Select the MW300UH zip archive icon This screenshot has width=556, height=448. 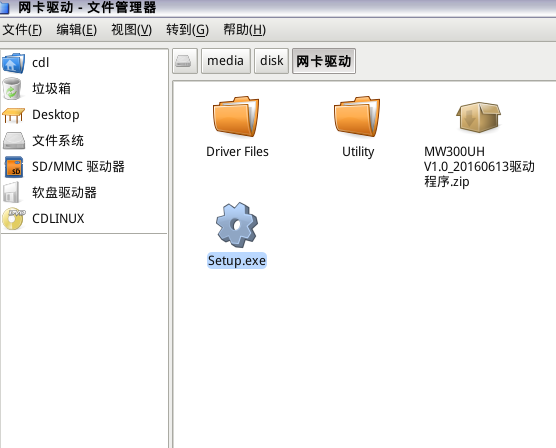tap(478, 117)
